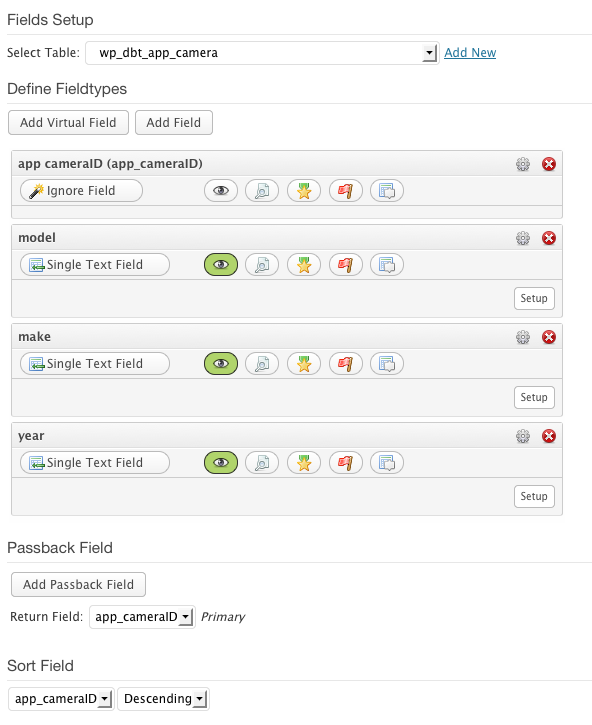The image size is (592, 725).
Task: Open the Ignore Field type selector
Action: point(81,190)
